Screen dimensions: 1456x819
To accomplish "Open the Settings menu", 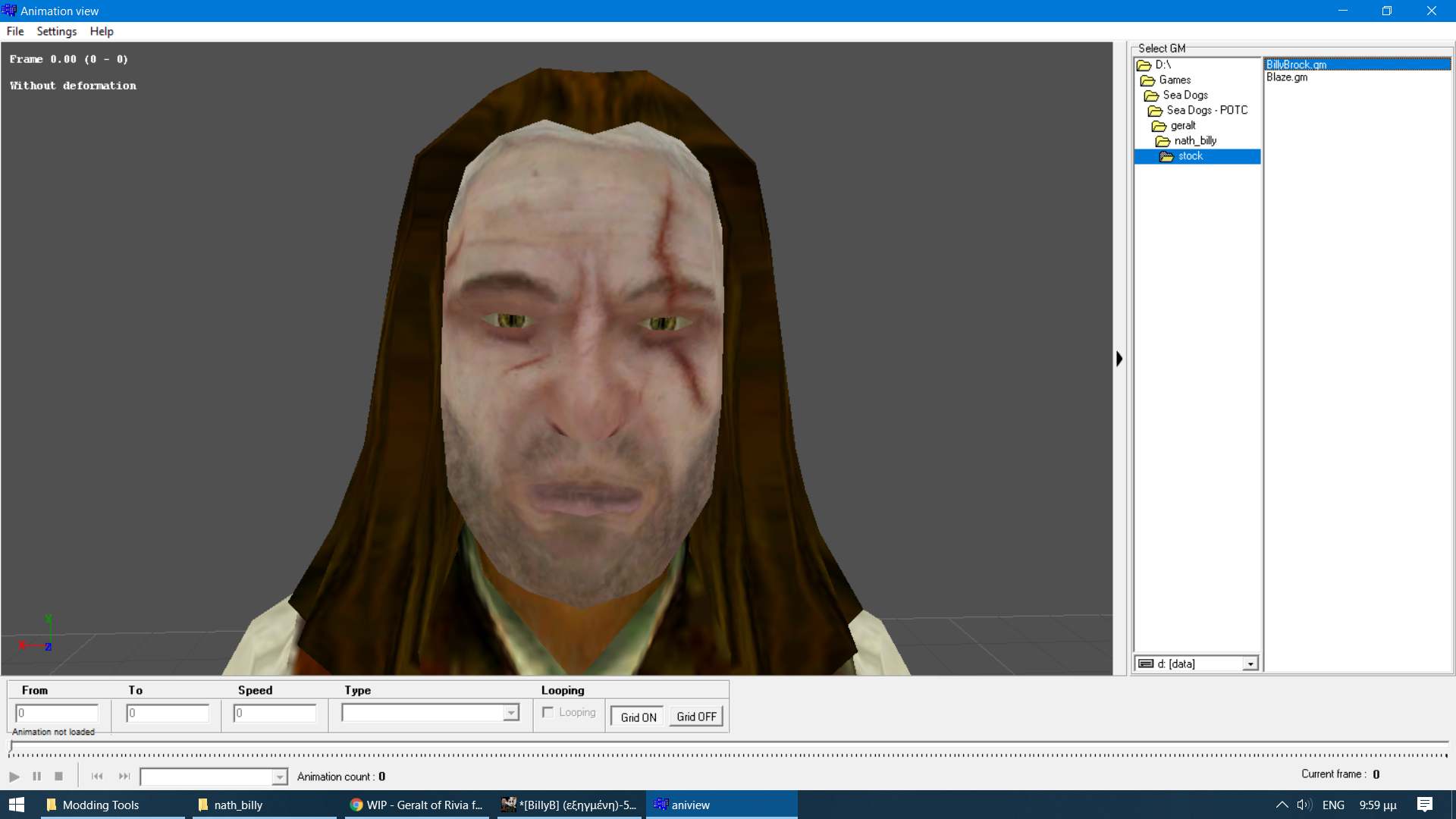I will (x=57, y=31).
